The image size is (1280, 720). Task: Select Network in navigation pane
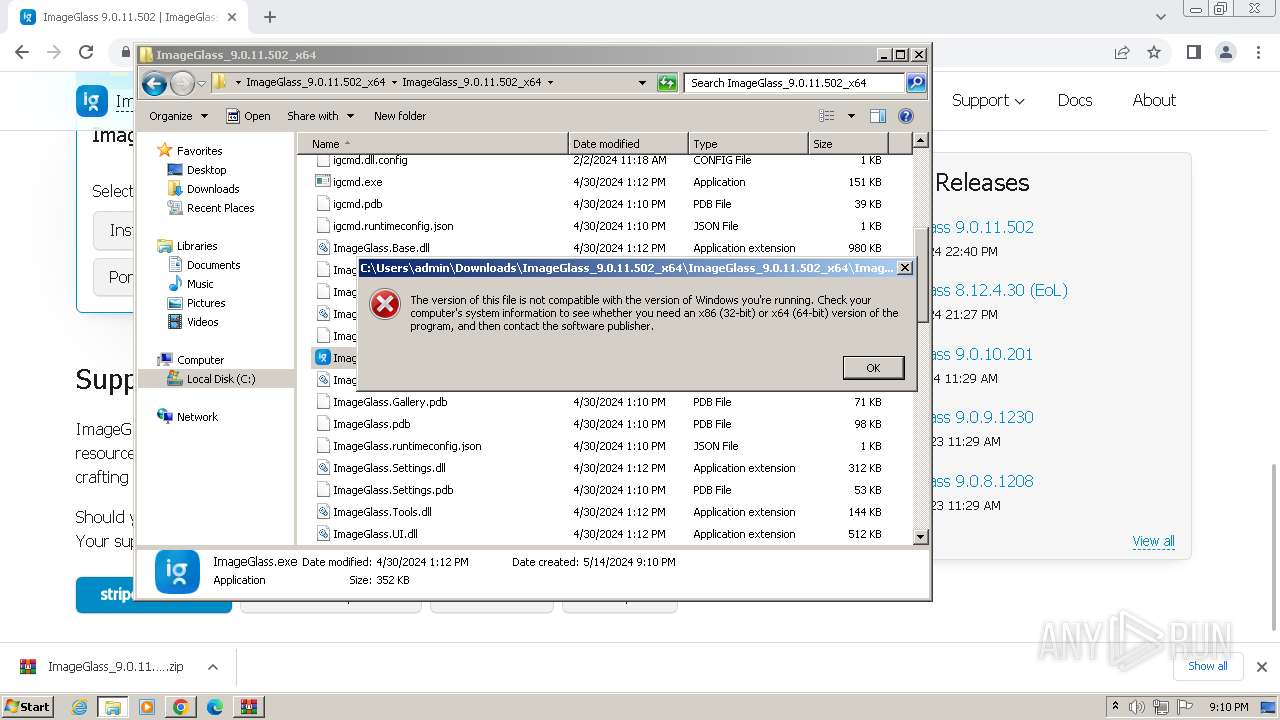[x=197, y=417]
